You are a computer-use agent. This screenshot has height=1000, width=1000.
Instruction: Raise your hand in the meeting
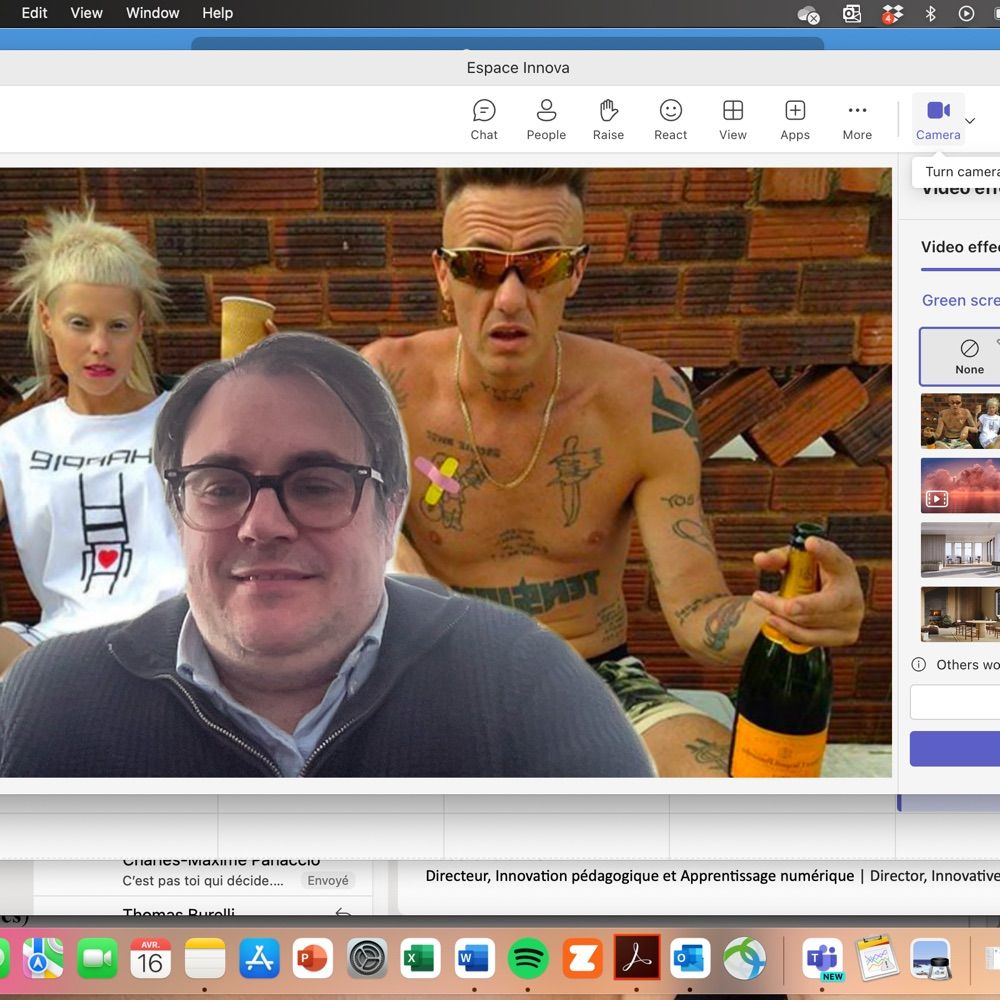608,119
